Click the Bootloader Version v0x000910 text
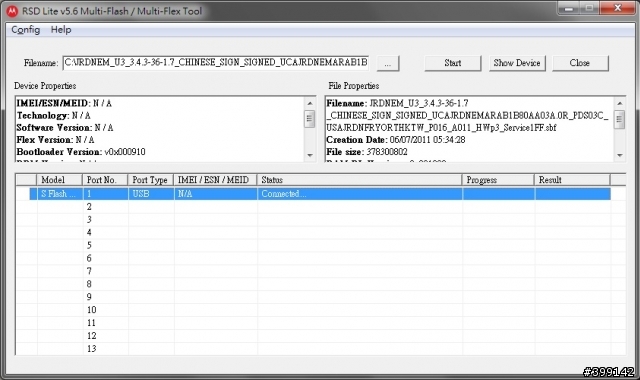 [x=81, y=152]
